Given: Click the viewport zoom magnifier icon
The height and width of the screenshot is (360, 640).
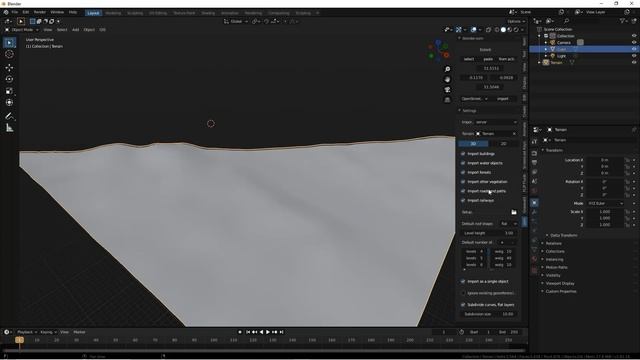Looking at the screenshot, I should (447, 69).
